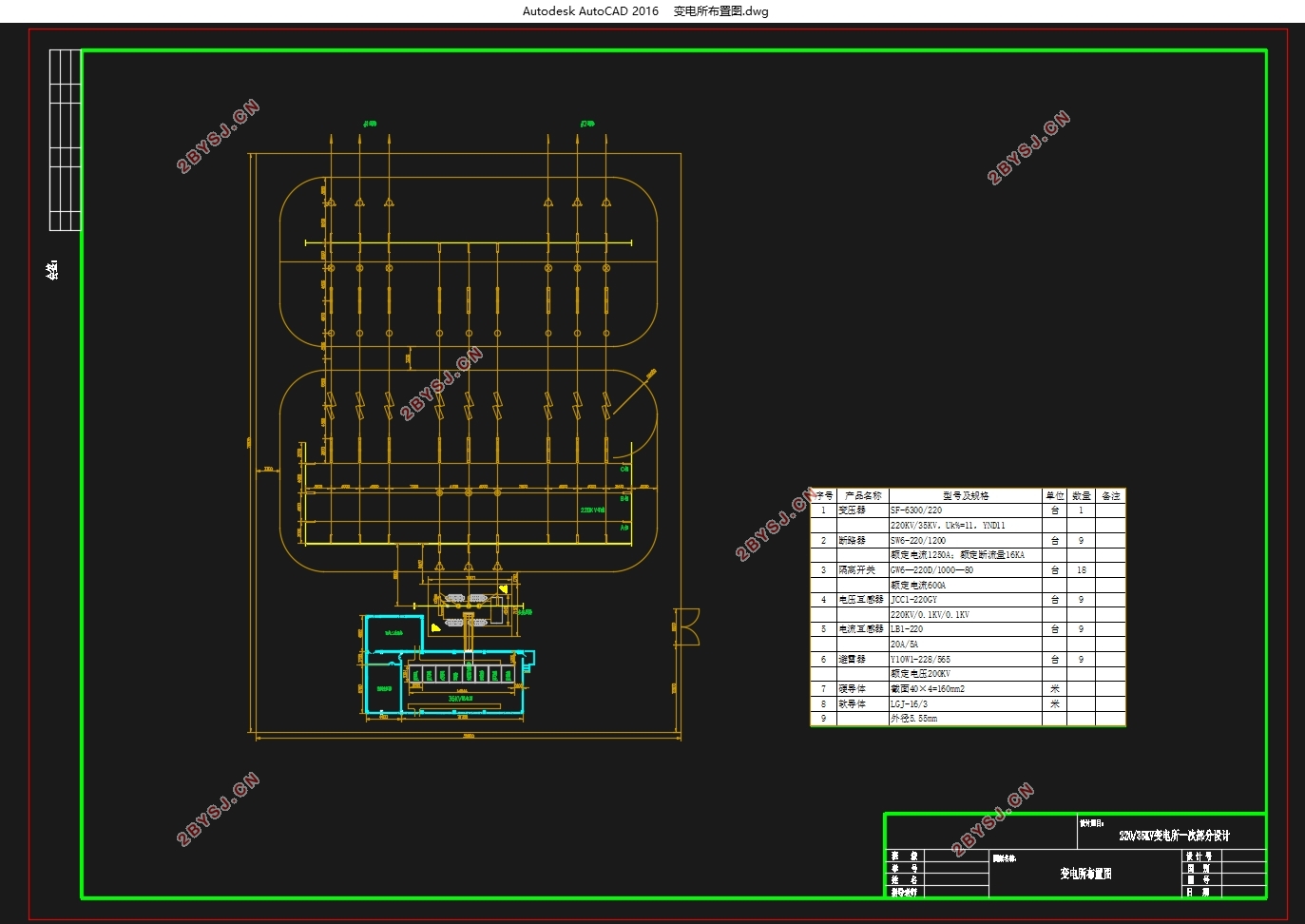Screen dimensions: 1305x924
Task: Select the 额定电压200KV text
Action: click(x=921, y=674)
